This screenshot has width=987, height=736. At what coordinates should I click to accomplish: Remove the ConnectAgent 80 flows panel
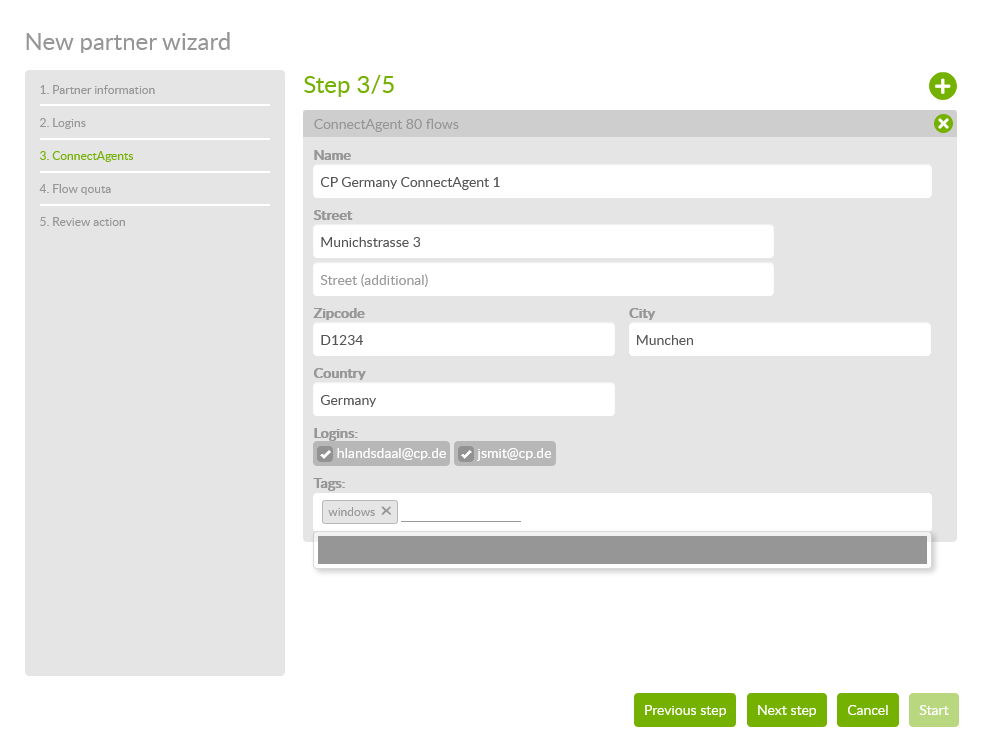(x=943, y=124)
